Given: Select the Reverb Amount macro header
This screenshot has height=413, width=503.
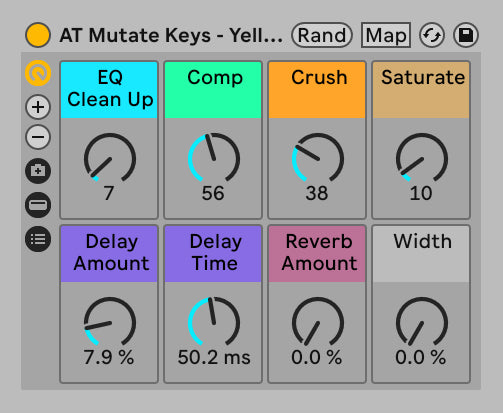Looking at the screenshot, I should (x=317, y=254).
